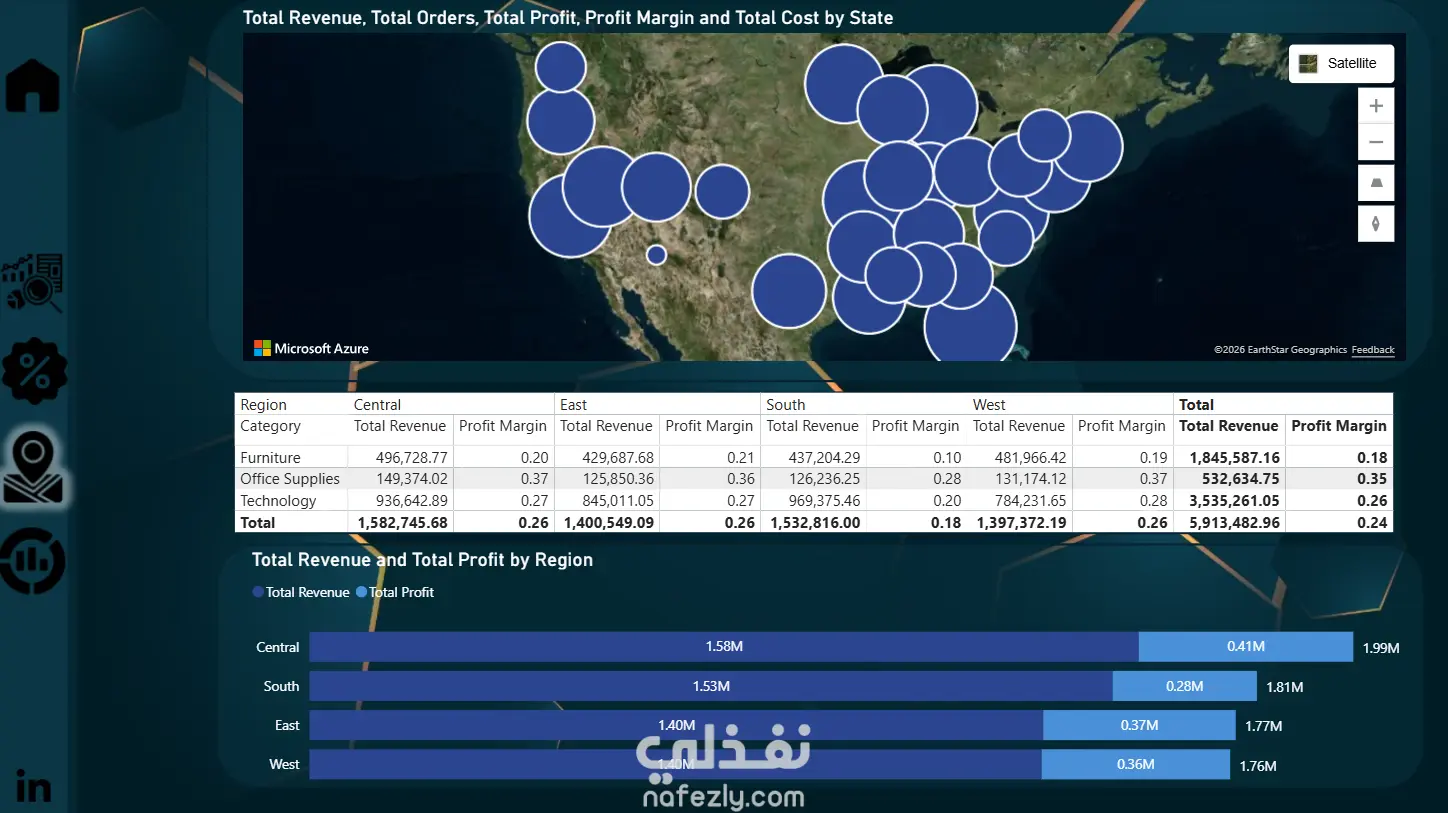Zoom out of the map with minus

(1376, 142)
